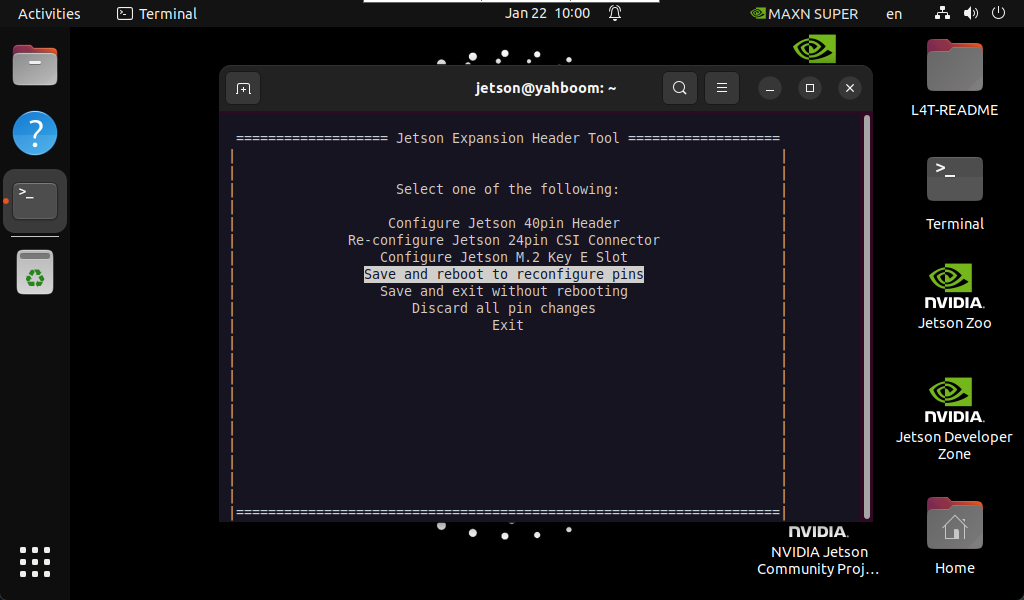Open the Home folder on desktop
The image size is (1024, 600).
coord(954,535)
